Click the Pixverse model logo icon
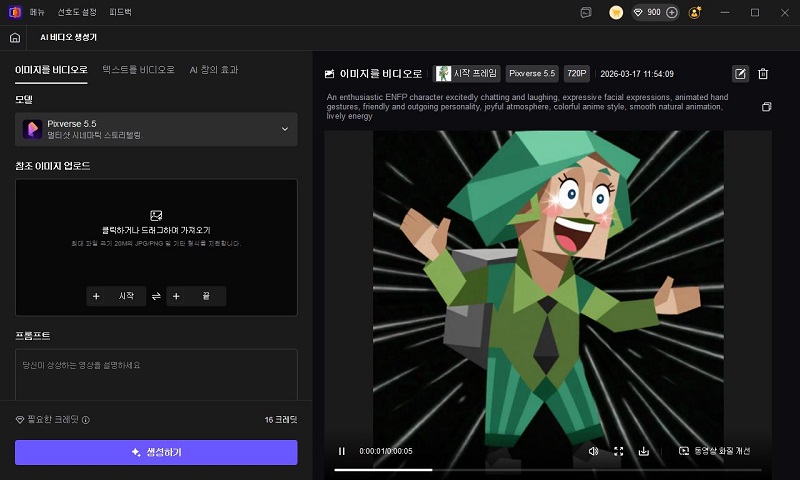The height and width of the screenshot is (480, 800). tap(32, 129)
